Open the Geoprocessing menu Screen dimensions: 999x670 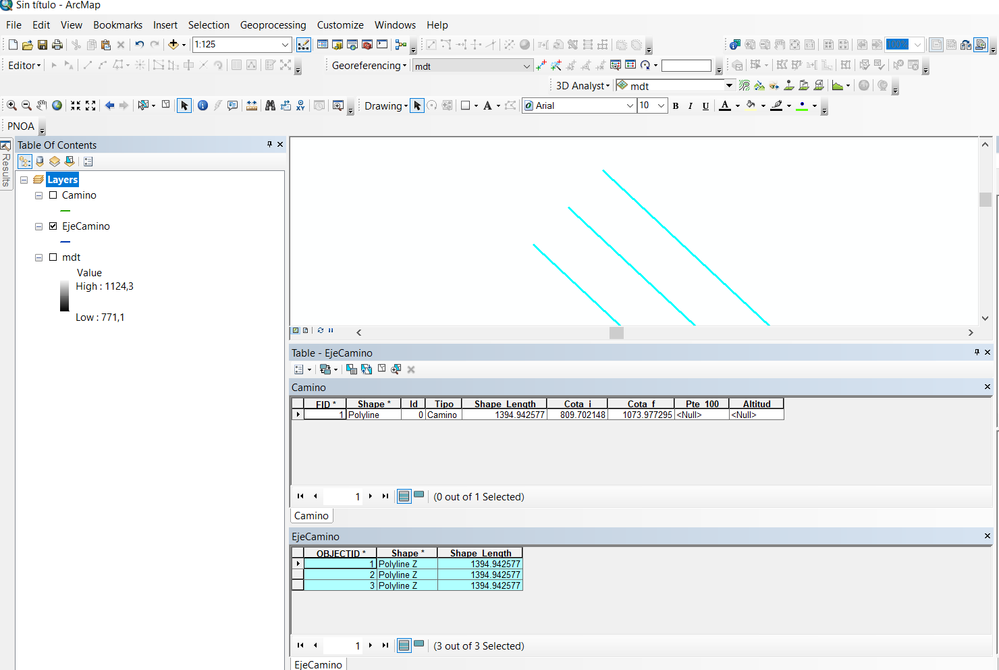pos(273,25)
